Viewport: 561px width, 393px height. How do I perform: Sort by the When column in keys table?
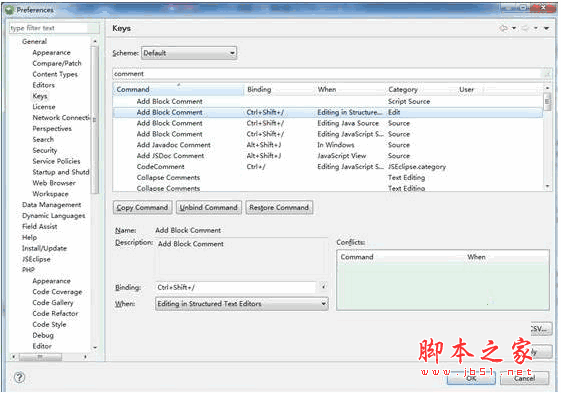(x=350, y=89)
